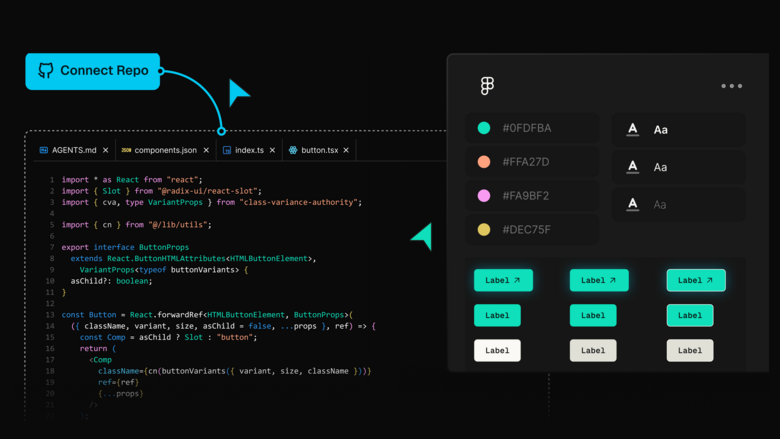The height and width of the screenshot is (439, 780).
Task: Select the dimmed gray Aa text style
Action: point(660,205)
